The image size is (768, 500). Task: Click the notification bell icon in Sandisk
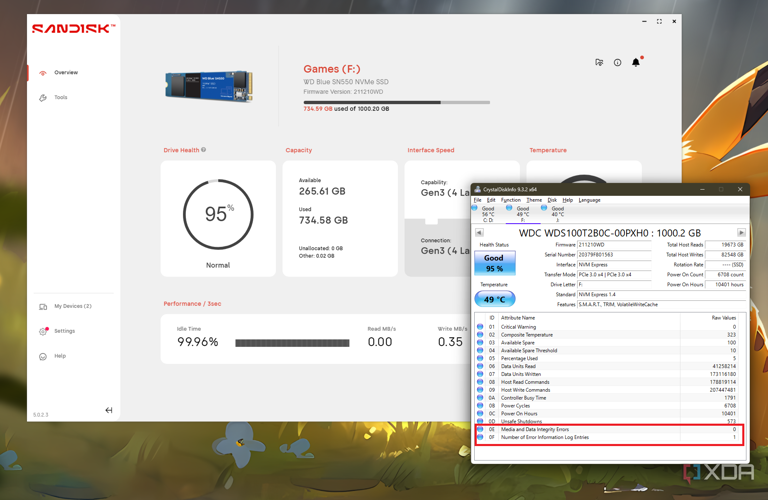636,62
